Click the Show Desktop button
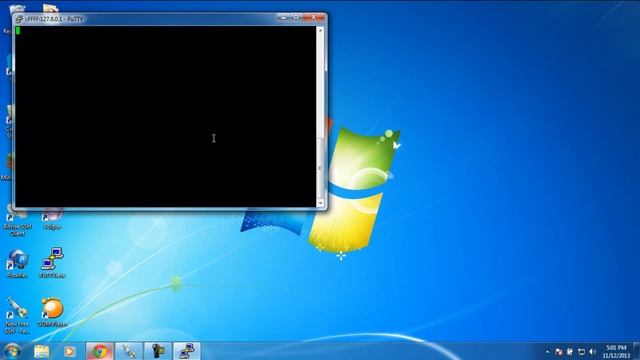640x360 pixels. [636, 351]
